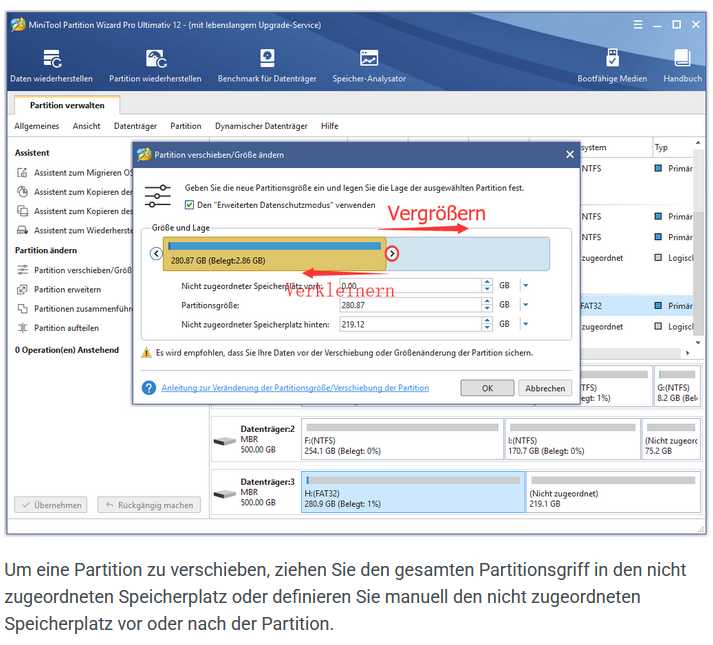Open the Ansicht menu
Screen dimensions: 713x645
(86, 126)
